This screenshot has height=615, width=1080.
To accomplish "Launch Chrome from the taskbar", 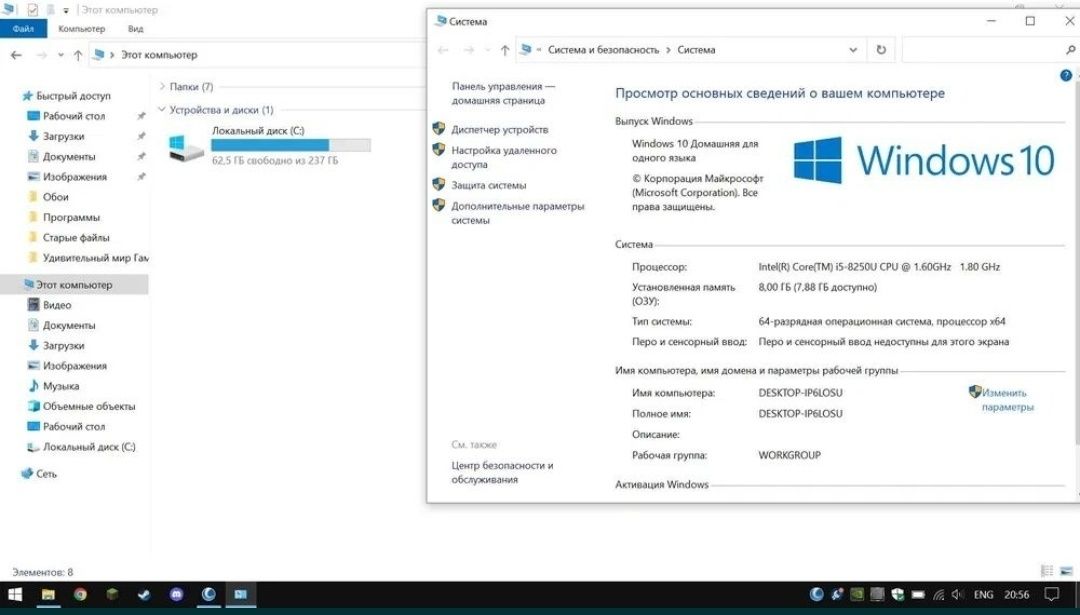I will click(81, 594).
